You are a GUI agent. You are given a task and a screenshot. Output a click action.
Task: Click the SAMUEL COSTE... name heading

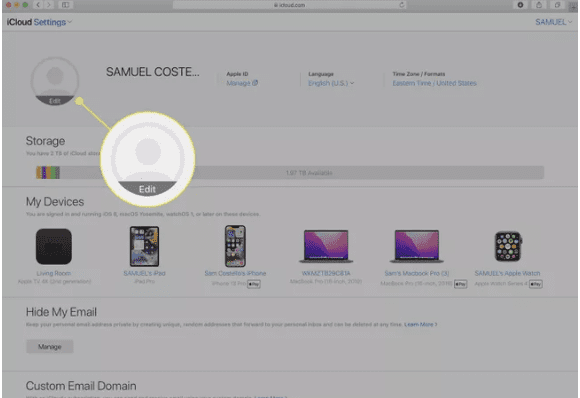click(x=152, y=72)
